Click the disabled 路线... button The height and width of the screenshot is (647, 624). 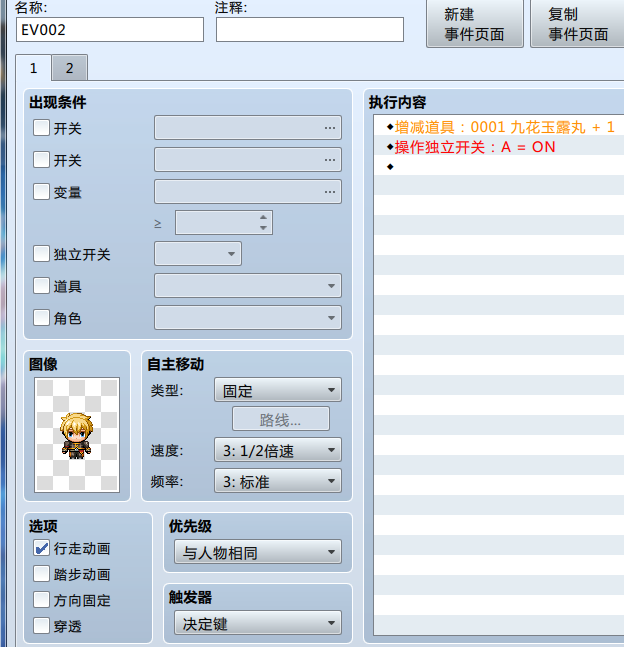281,419
